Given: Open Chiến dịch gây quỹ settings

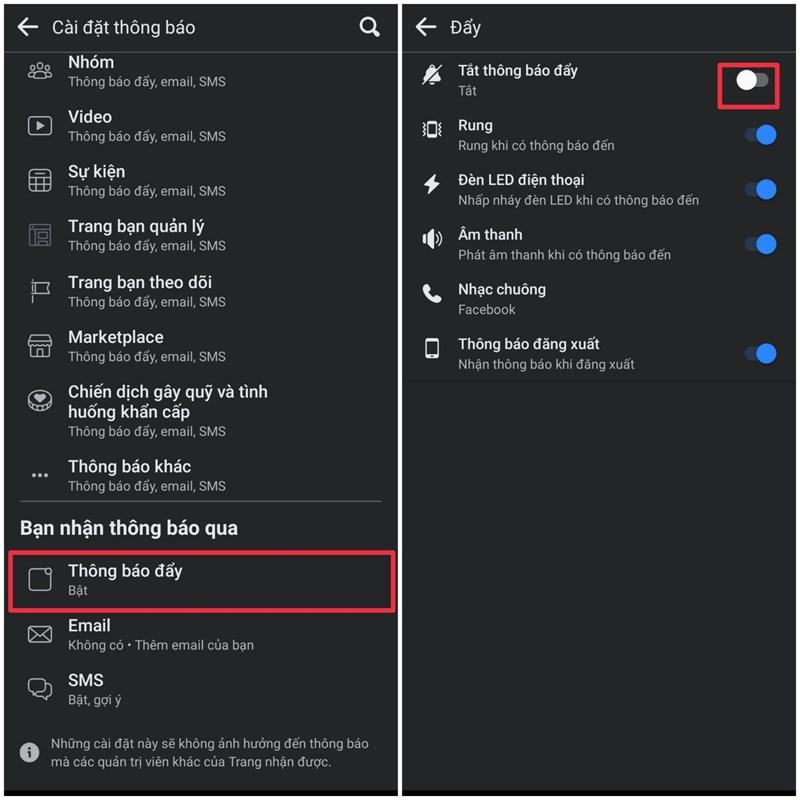Looking at the screenshot, I should (201, 411).
